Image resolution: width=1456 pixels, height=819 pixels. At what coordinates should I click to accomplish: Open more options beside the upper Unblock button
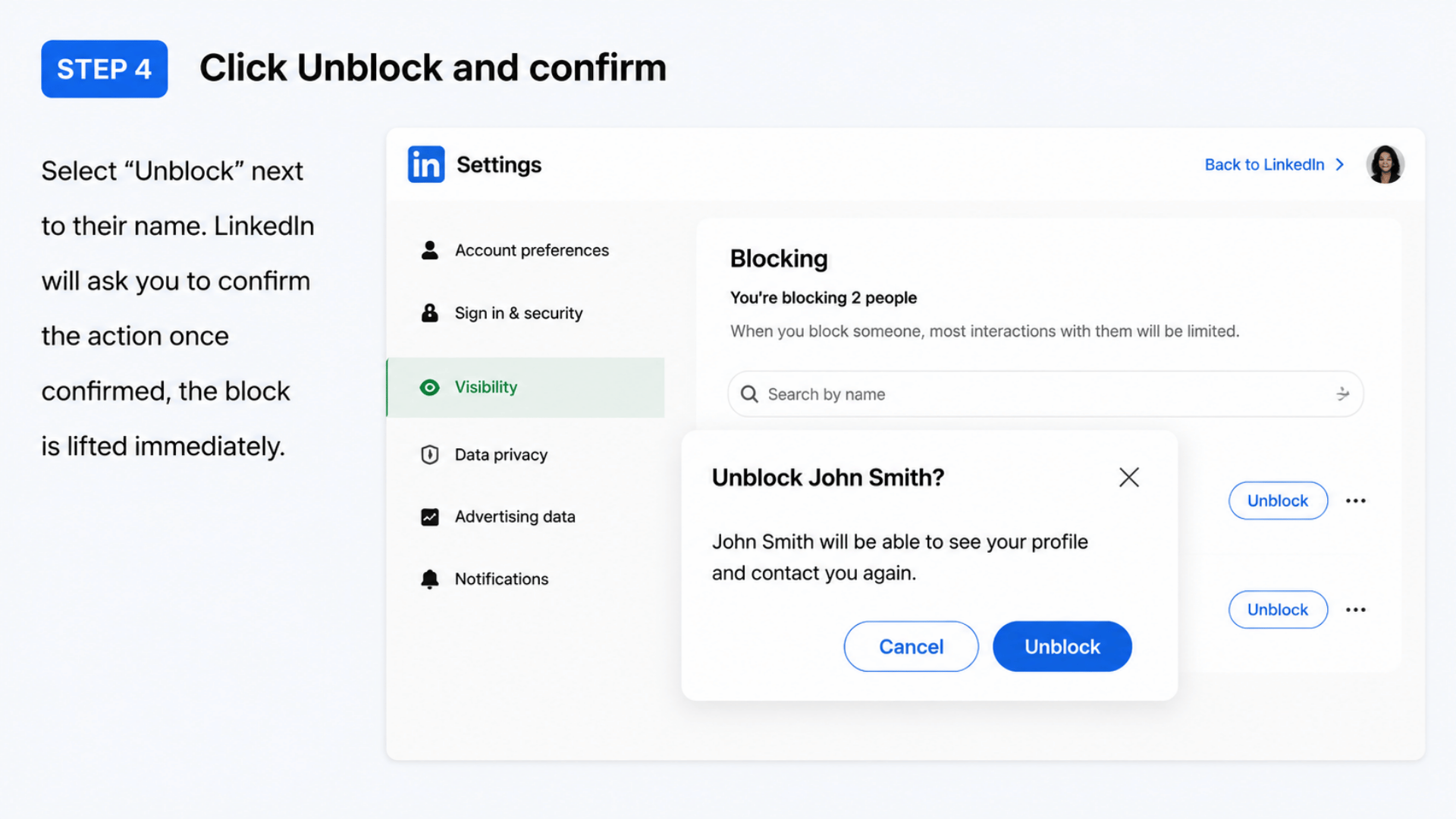tap(1356, 500)
